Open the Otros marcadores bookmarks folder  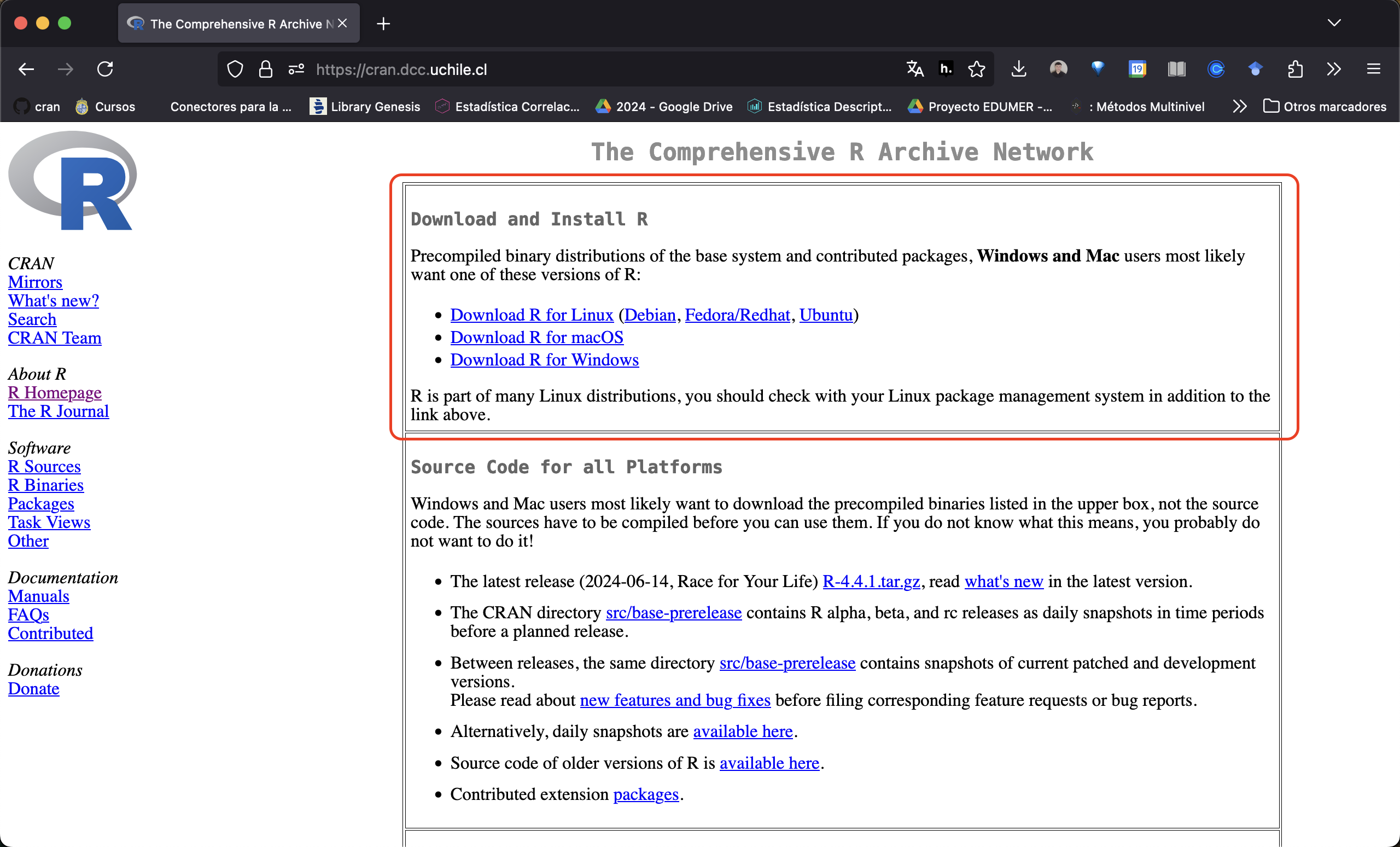coord(1325,106)
